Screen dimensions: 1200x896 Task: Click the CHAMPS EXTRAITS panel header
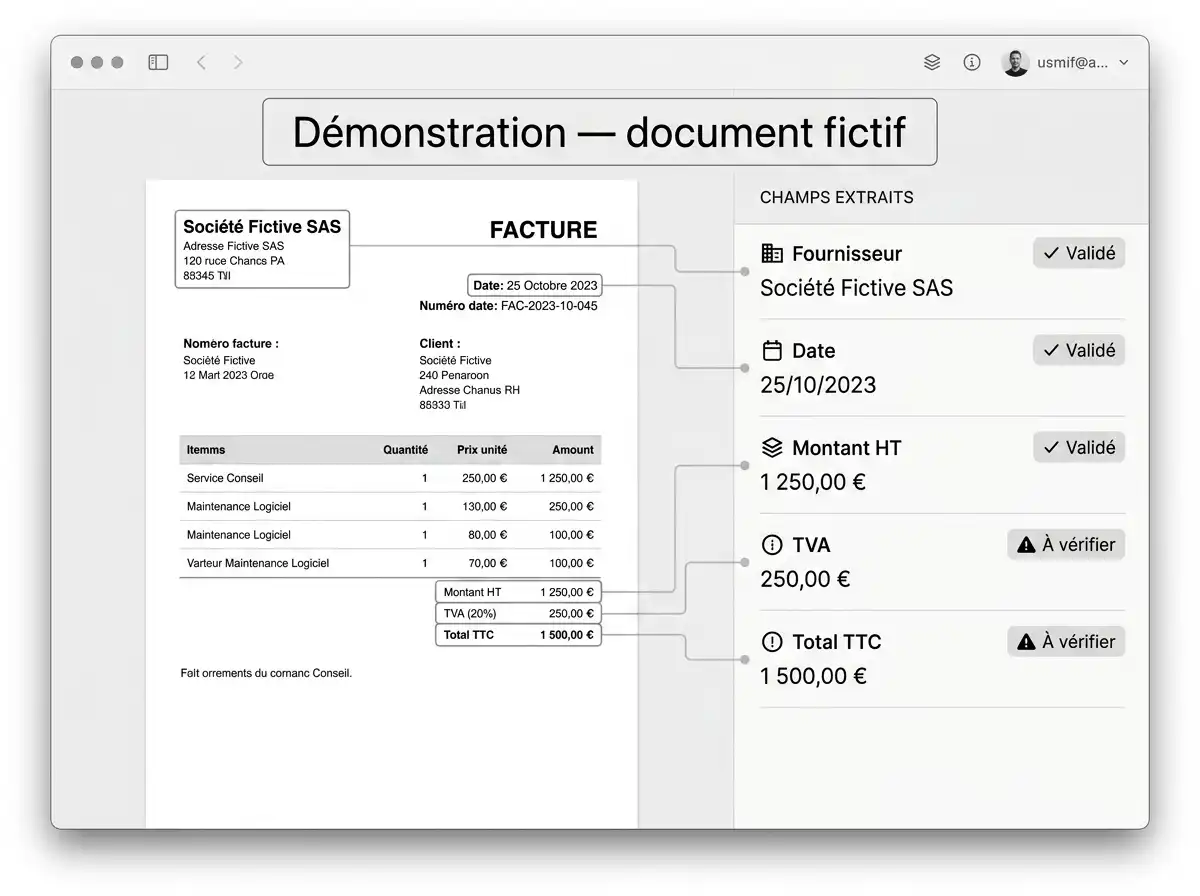click(x=836, y=197)
